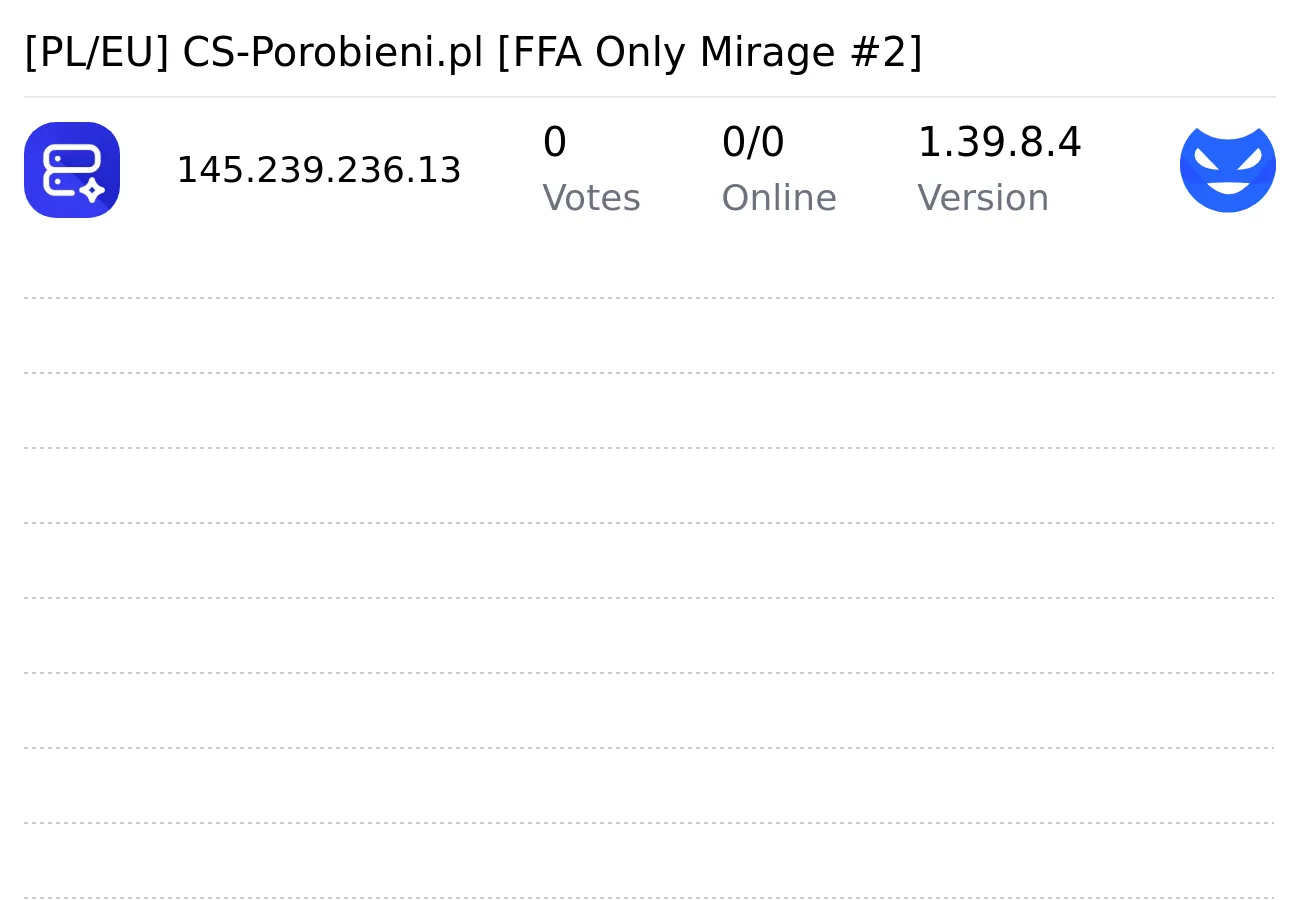Click the [PL/EU] tag in title

pos(97,52)
